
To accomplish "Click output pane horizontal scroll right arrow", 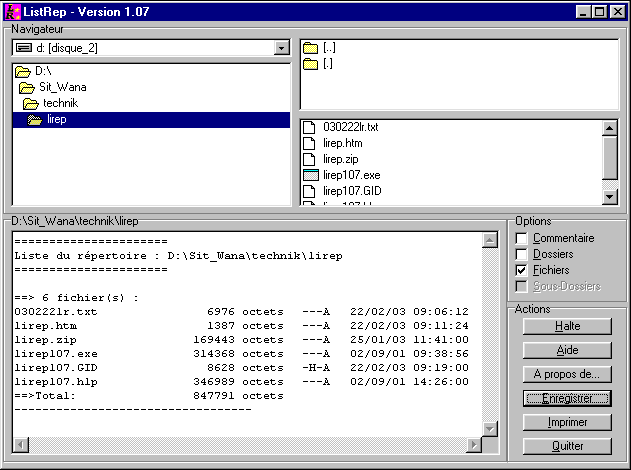I will coord(474,445).
